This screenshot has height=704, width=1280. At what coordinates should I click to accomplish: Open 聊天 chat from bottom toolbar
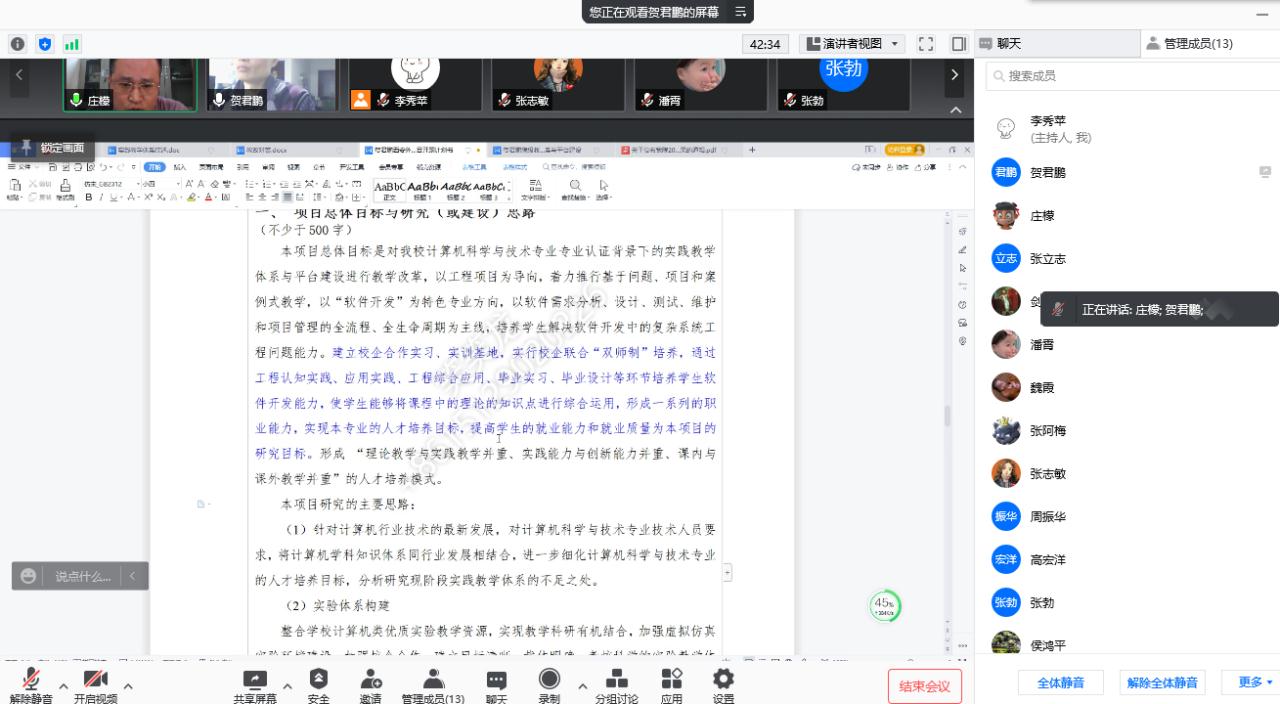click(x=496, y=686)
